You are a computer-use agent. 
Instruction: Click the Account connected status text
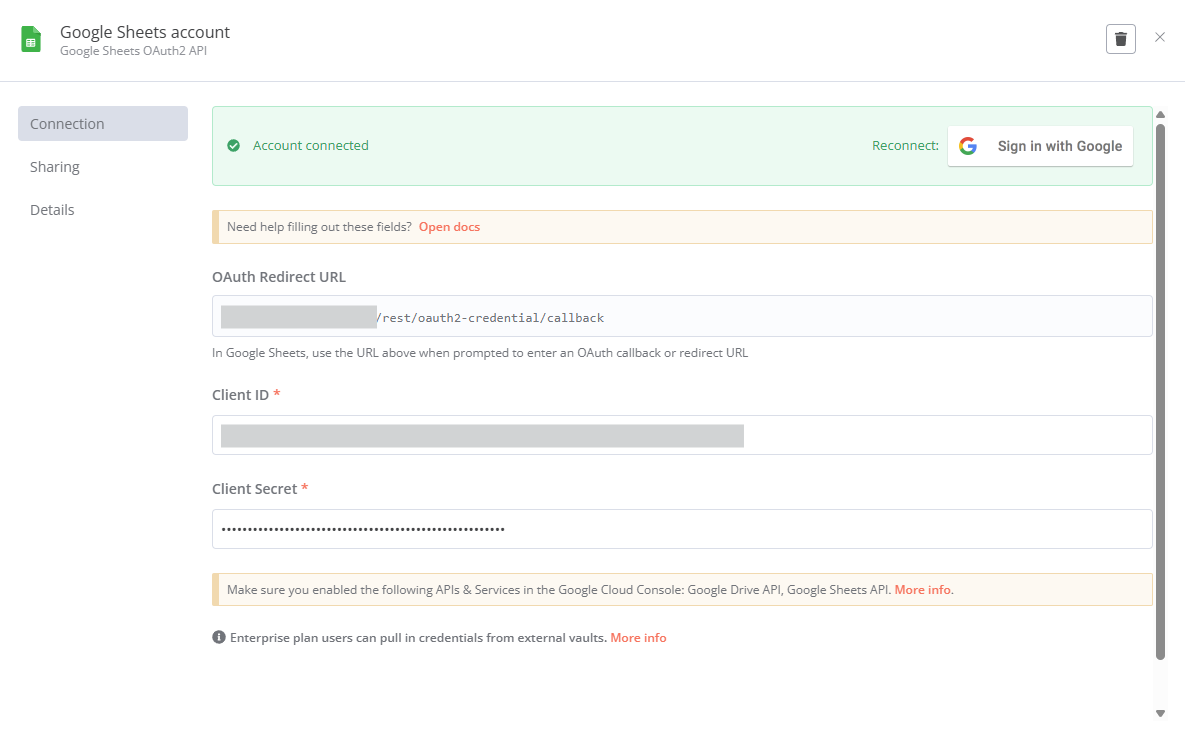tap(311, 146)
